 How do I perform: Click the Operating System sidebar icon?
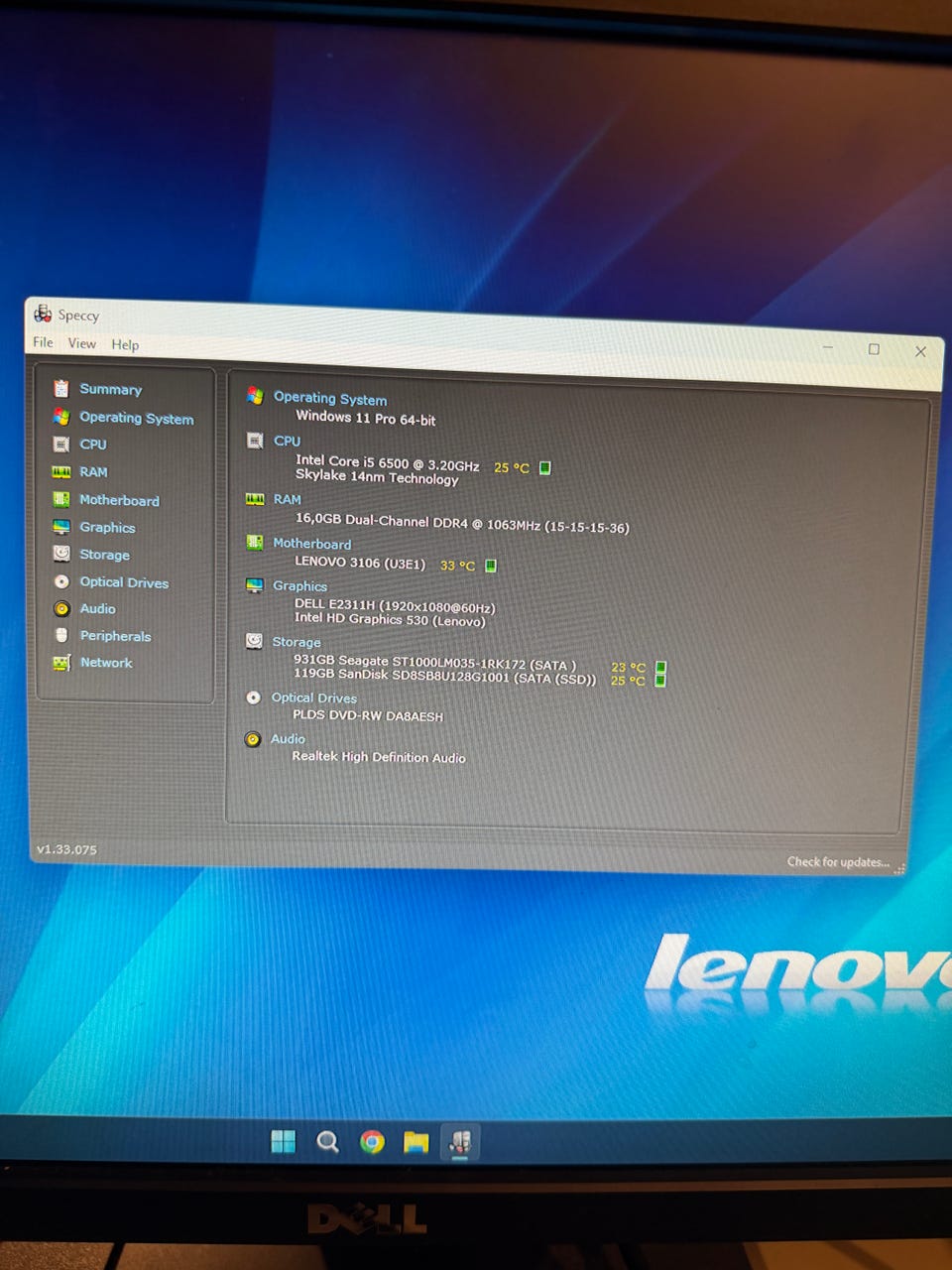(x=61, y=417)
